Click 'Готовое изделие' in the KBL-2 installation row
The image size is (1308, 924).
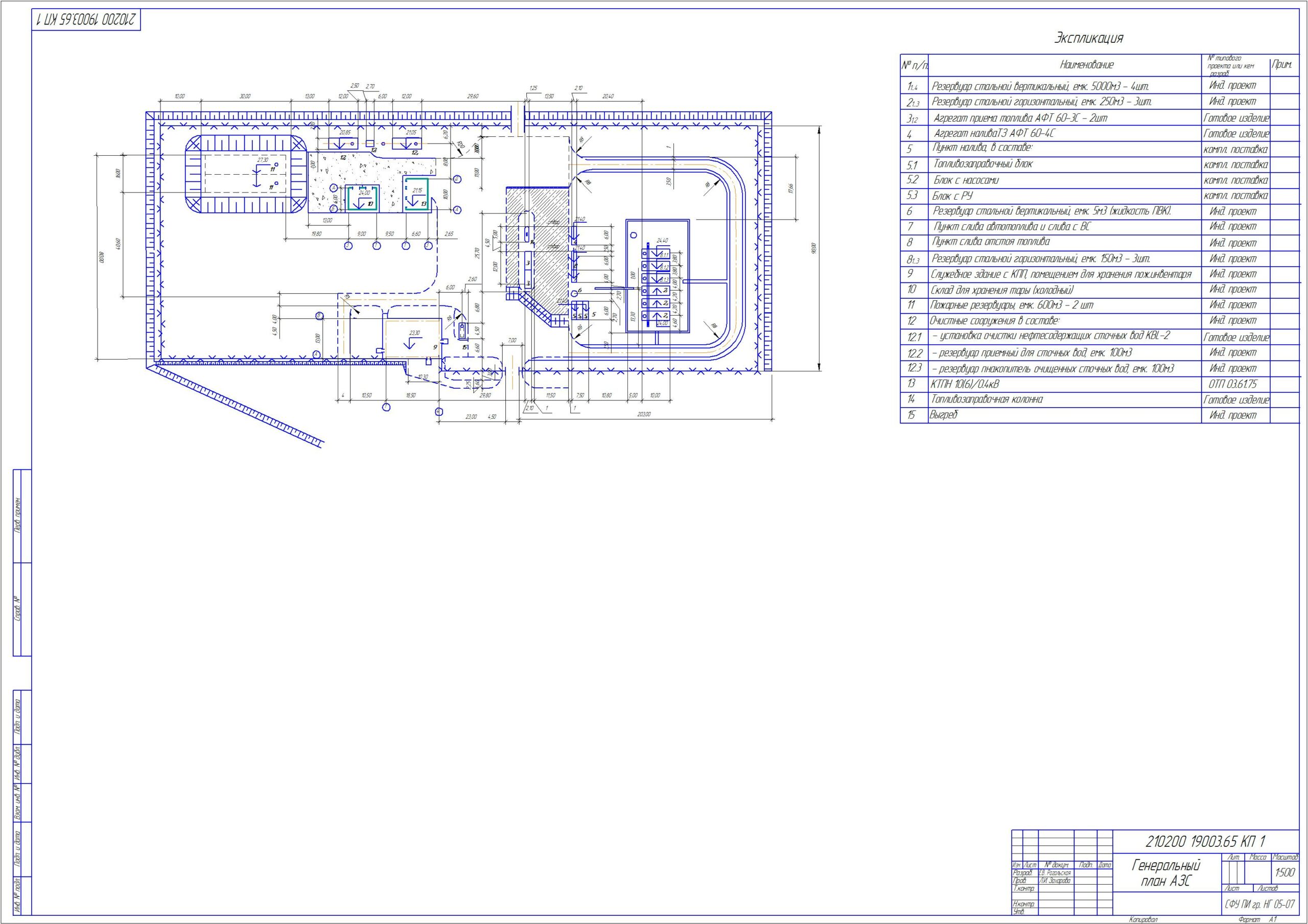click(x=1236, y=337)
